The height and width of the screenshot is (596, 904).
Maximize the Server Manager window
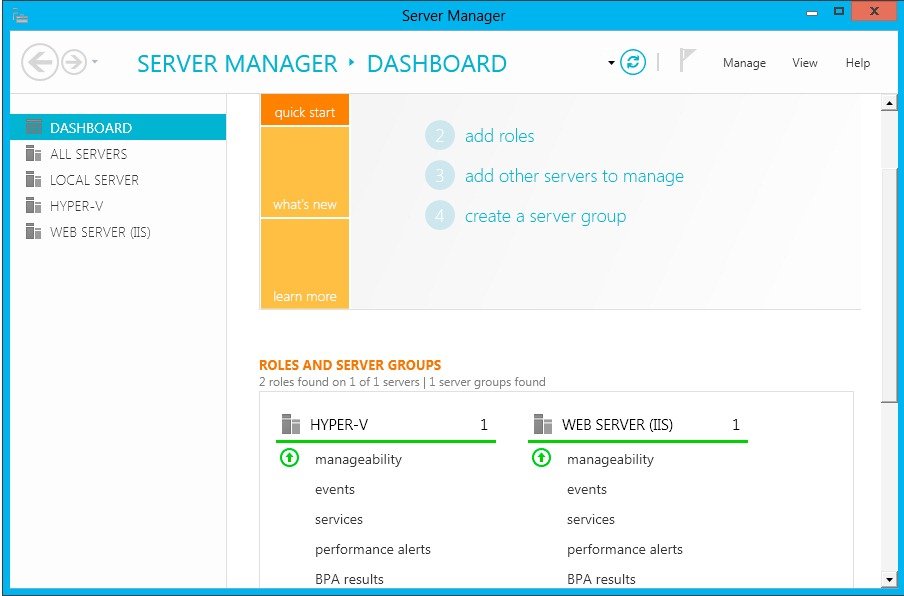click(839, 12)
